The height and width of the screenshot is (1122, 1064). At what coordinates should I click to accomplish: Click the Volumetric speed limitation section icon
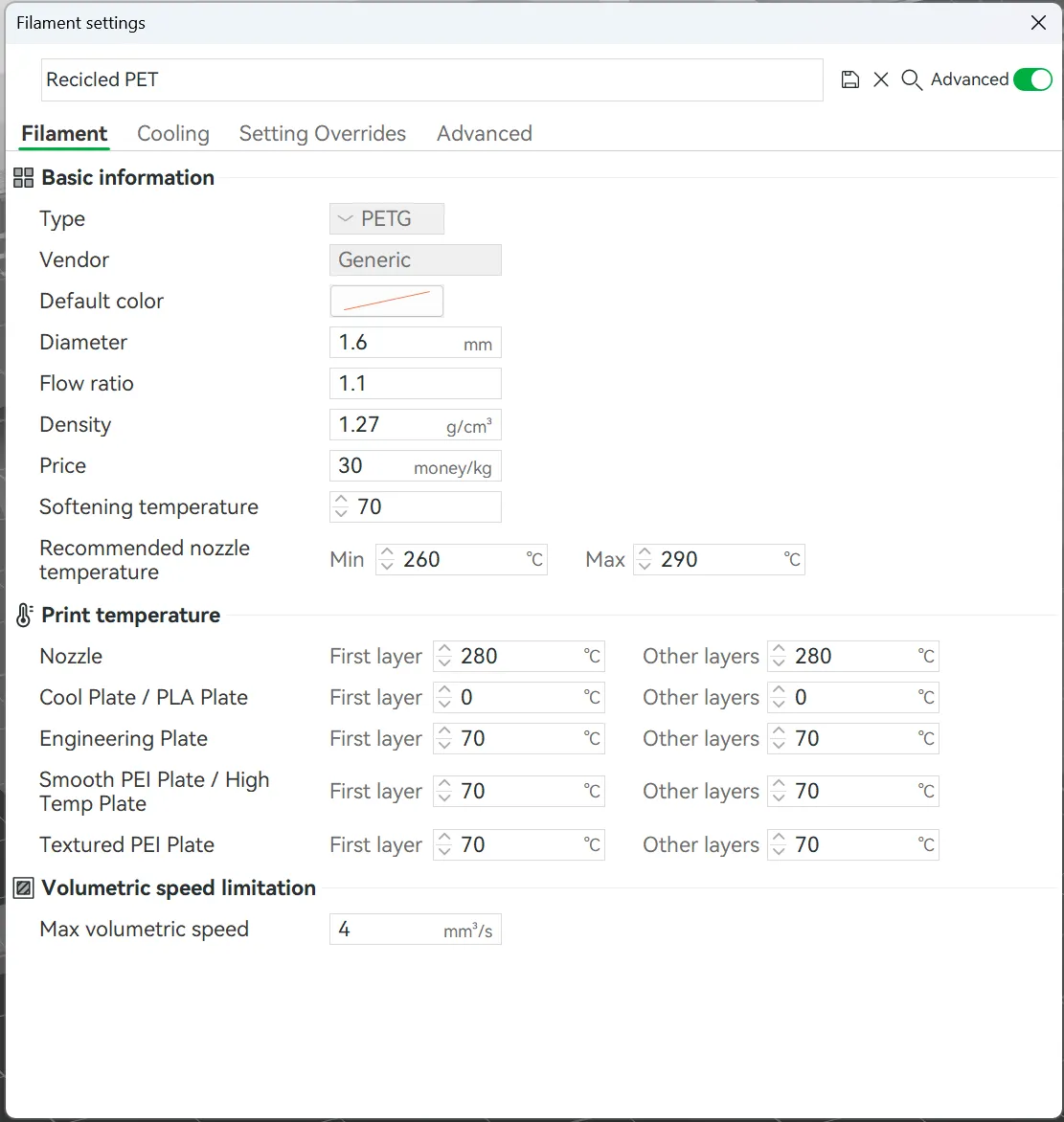23,888
